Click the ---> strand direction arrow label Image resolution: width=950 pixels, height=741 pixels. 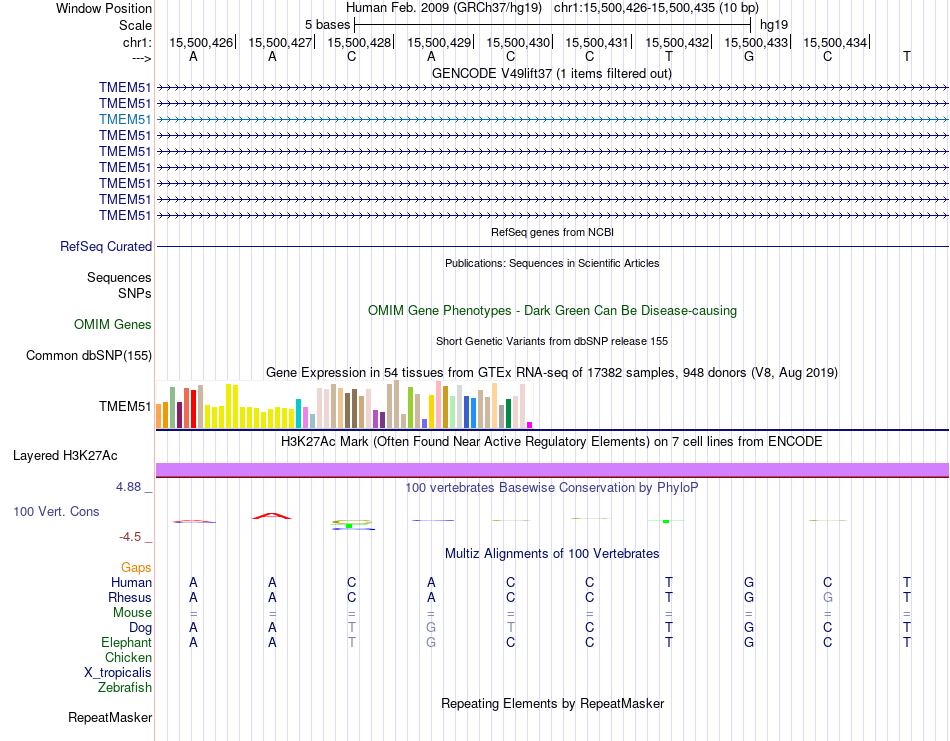click(x=141, y=58)
